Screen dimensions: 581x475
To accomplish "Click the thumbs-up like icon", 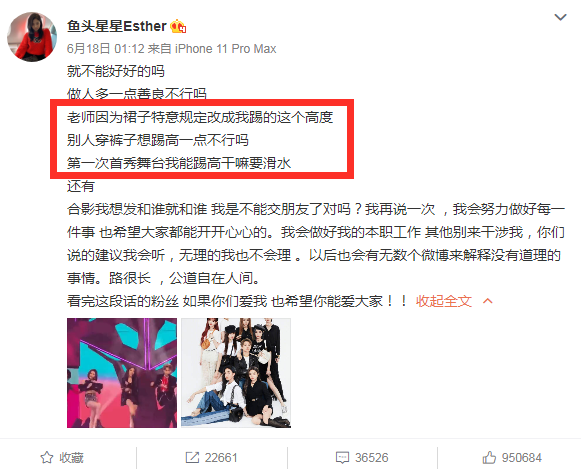I will tap(489, 458).
